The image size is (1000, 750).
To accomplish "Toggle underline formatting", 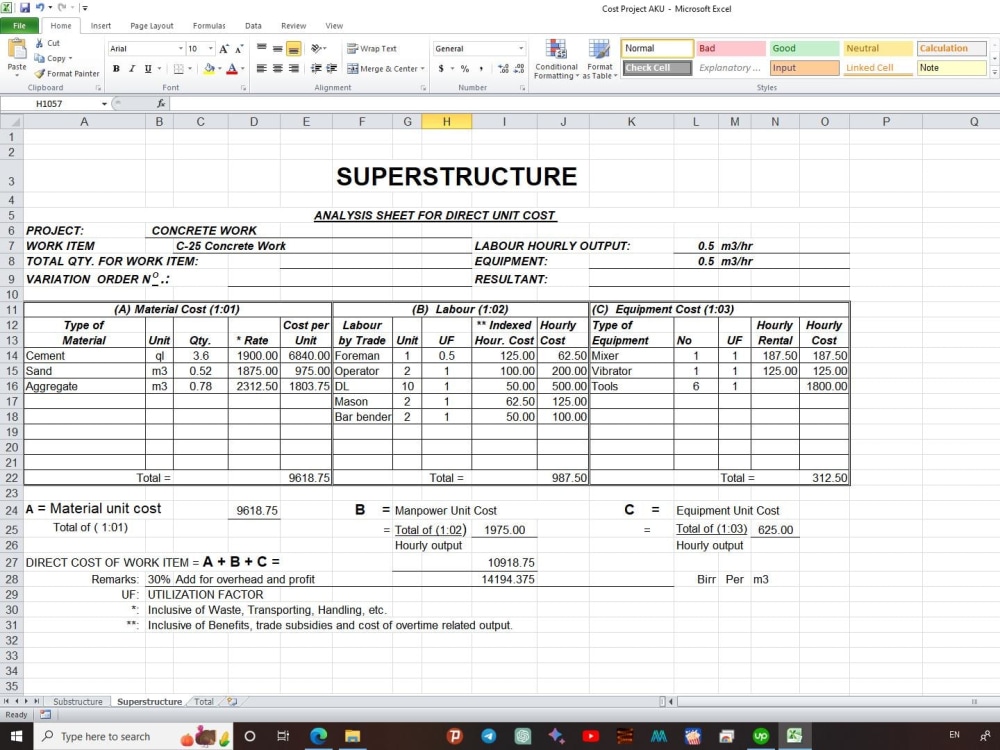I will [x=148, y=68].
